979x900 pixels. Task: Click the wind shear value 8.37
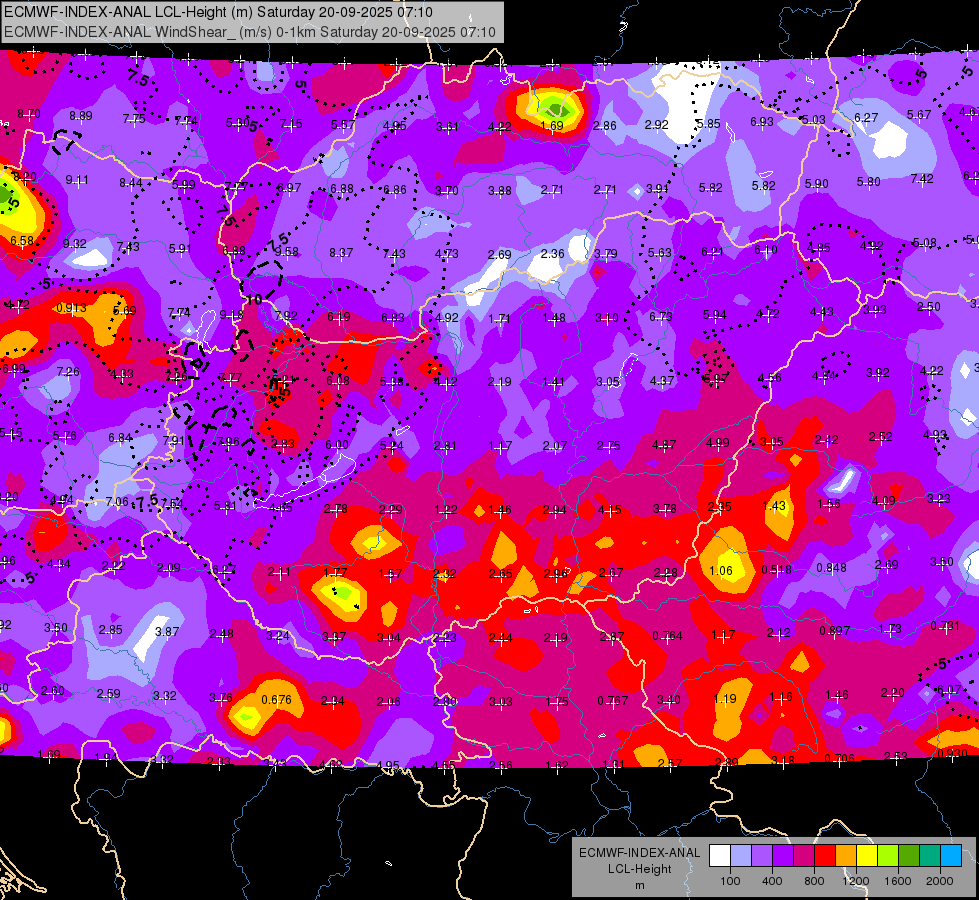(341, 253)
